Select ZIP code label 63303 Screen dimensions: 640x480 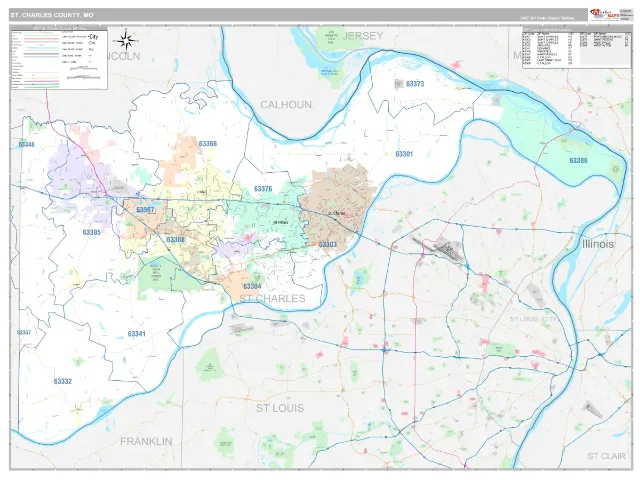[x=327, y=244]
